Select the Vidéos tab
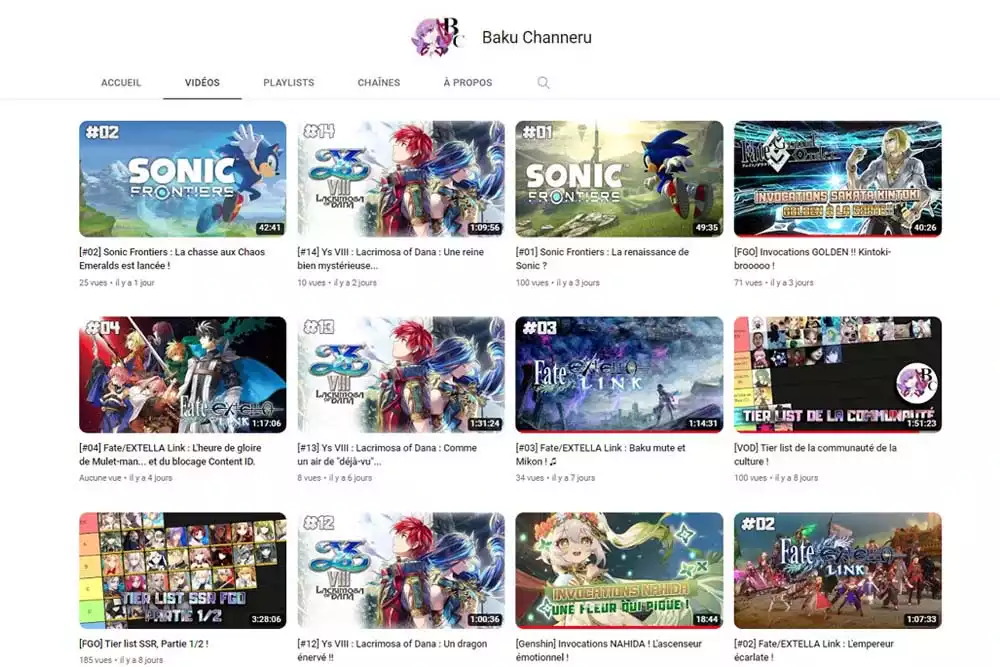Screen dimensions: 1000x667 [202, 82]
